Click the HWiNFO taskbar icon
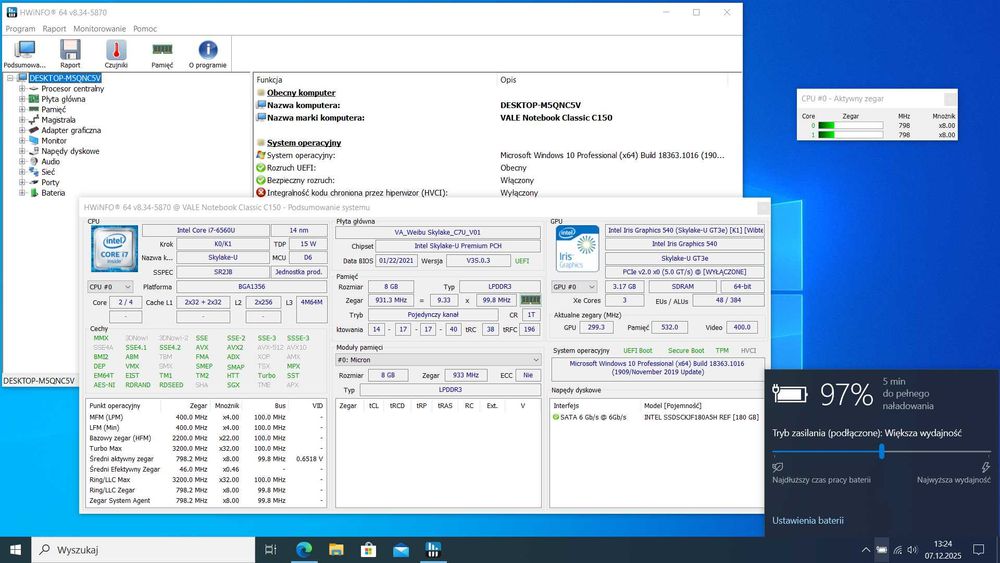The width and height of the screenshot is (1000, 563). [433, 550]
